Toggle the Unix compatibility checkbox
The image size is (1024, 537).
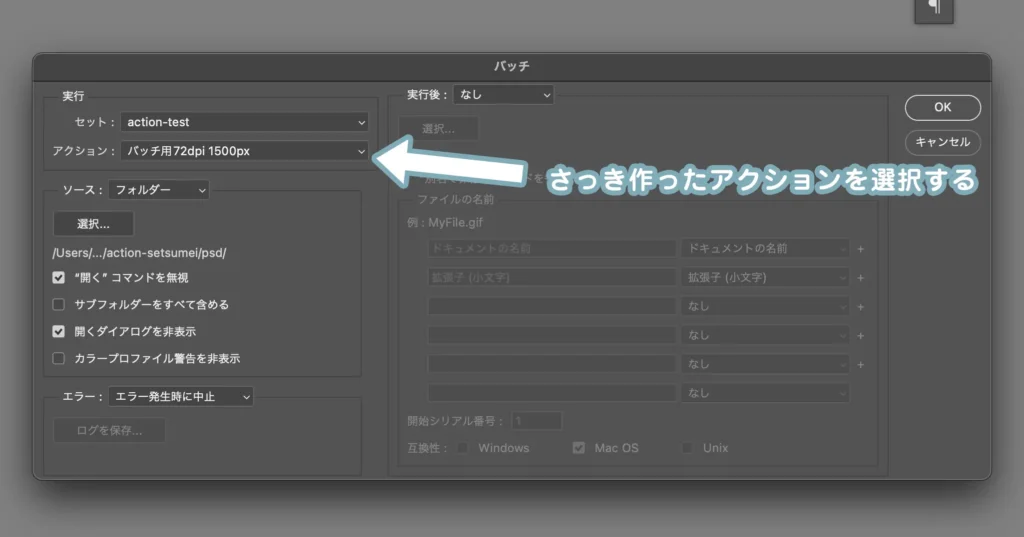tap(687, 448)
